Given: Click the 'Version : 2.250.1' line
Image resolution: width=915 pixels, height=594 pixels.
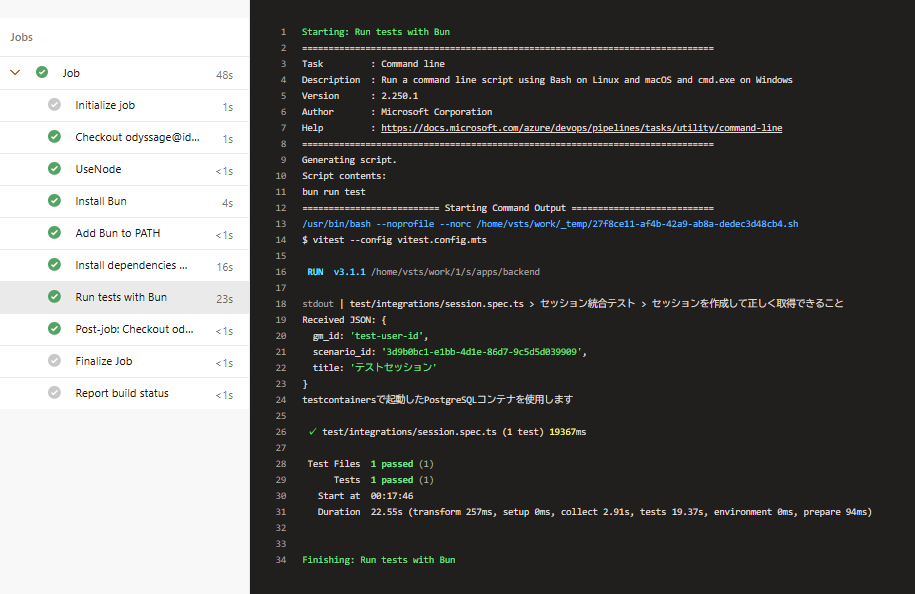Looking at the screenshot, I should coord(360,96).
